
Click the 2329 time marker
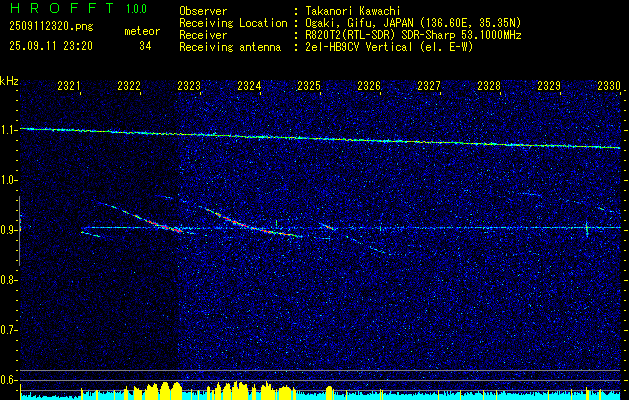(549, 86)
